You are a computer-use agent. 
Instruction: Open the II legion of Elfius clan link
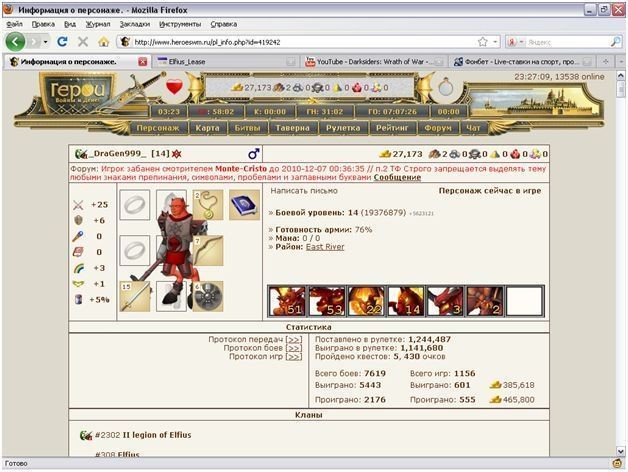pyautogui.click(x=157, y=435)
